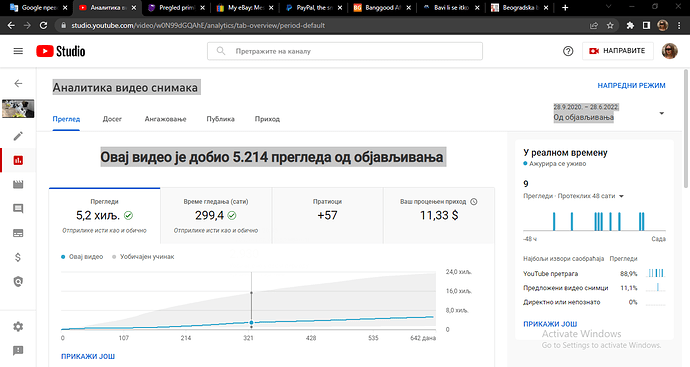
Task: Click the Уобичајен учинак legend item
Action: [x=143, y=257]
